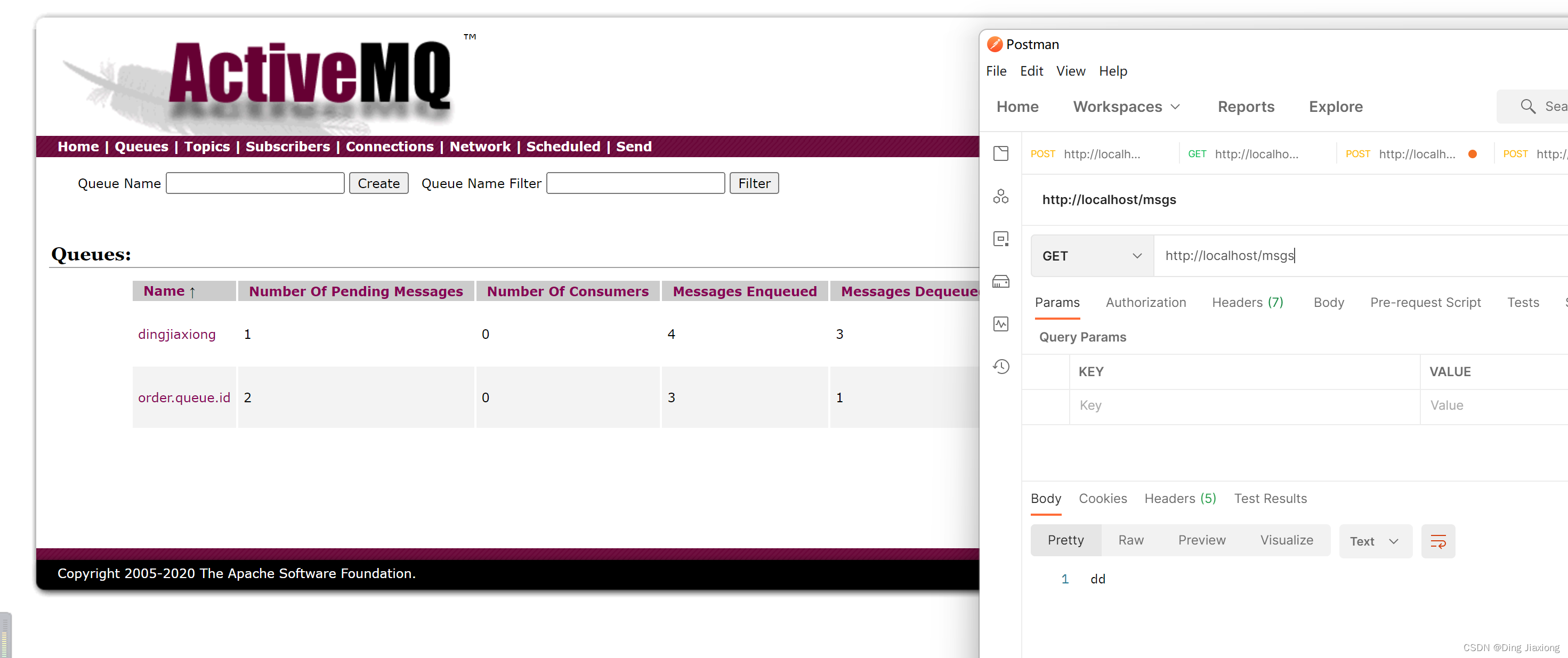Click the Name column sort arrow
1568x658 pixels.
point(192,292)
